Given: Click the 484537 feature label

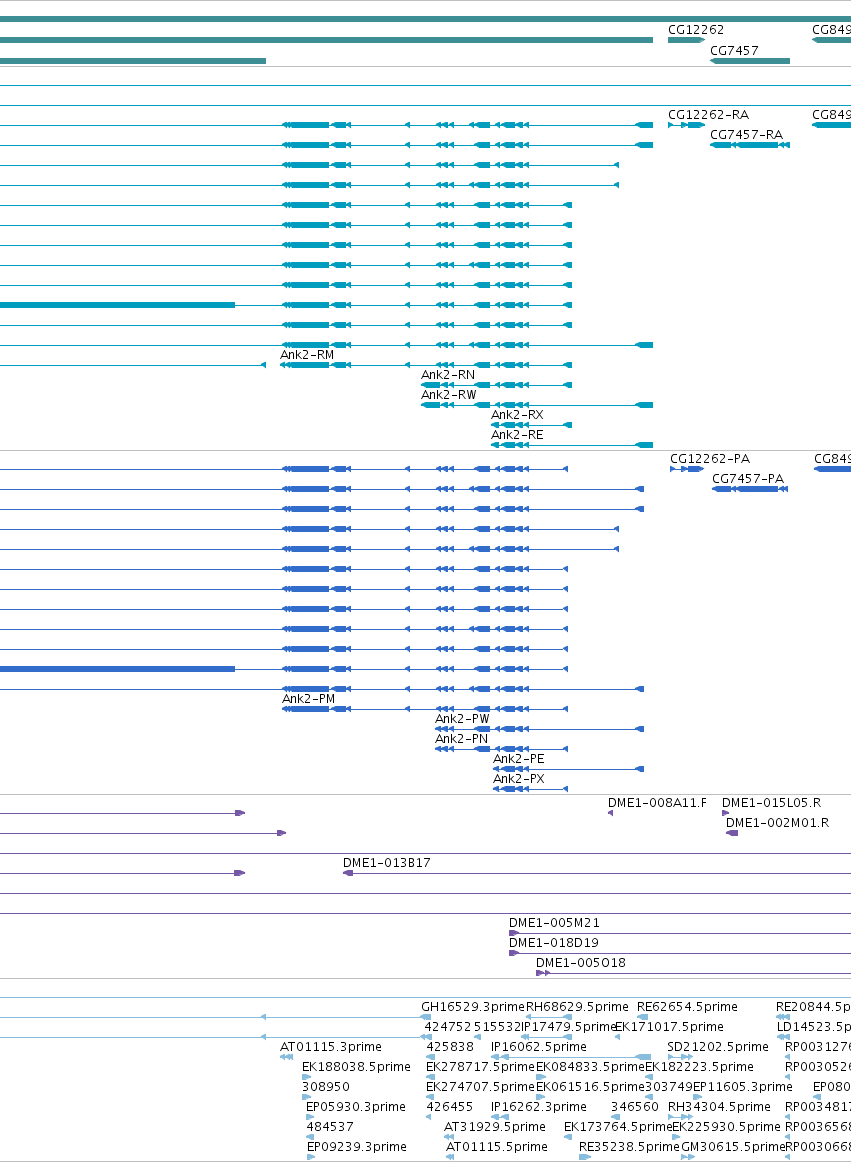Looking at the screenshot, I should [x=330, y=1126].
